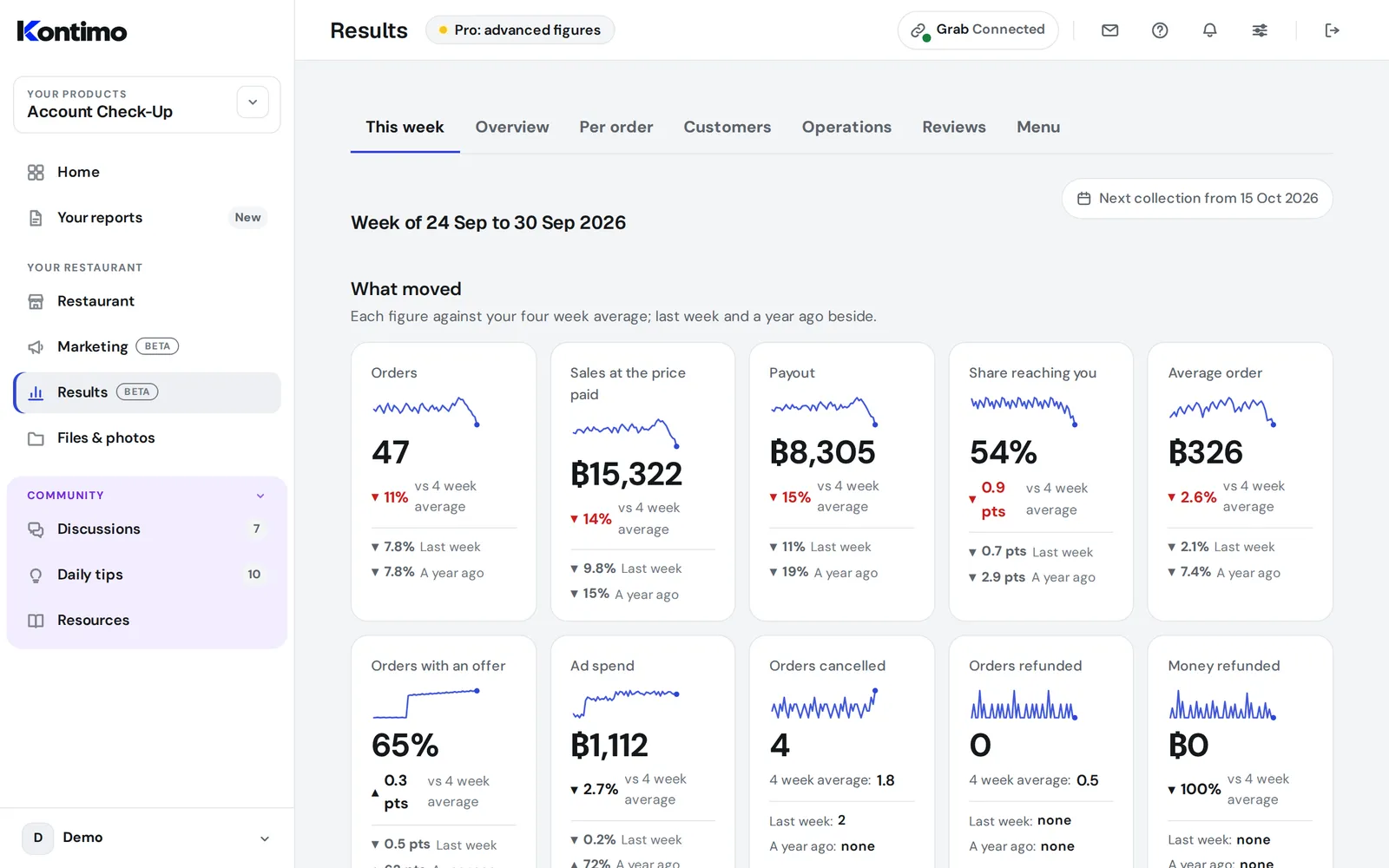Open the mail envelope icon

1109,30
